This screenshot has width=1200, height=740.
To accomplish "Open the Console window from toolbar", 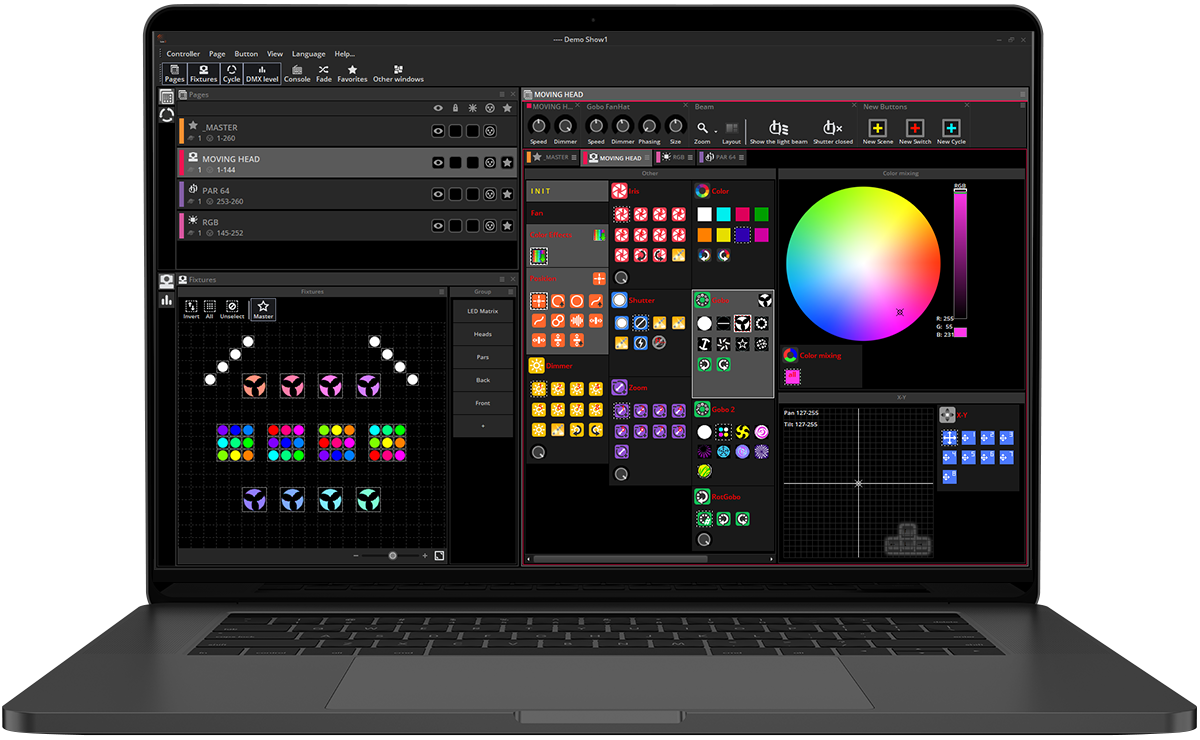I will point(297,73).
